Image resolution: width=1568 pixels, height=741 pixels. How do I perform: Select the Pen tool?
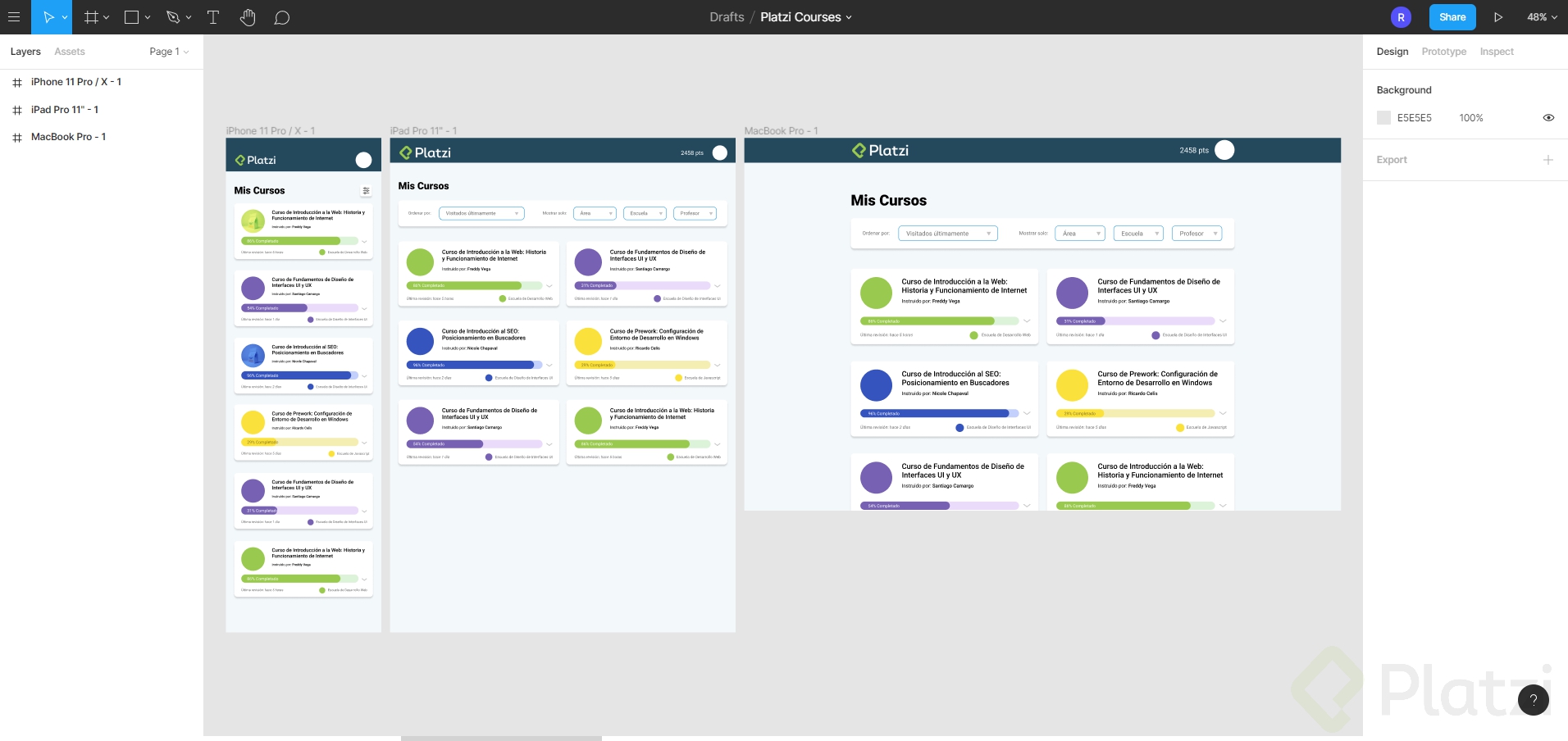(x=172, y=17)
